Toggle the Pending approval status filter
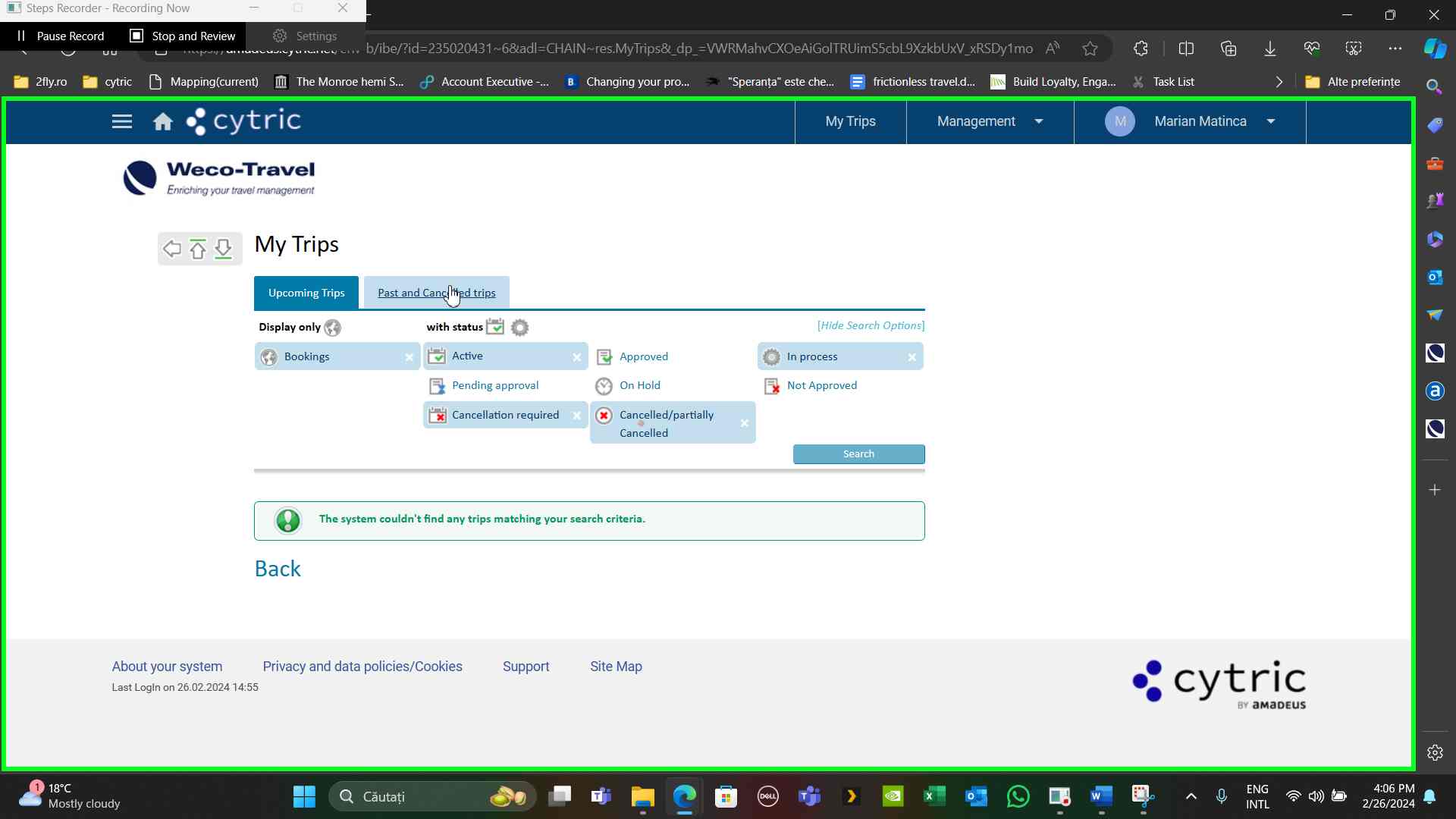This screenshot has height=819, width=1456. (x=494, y=385)
